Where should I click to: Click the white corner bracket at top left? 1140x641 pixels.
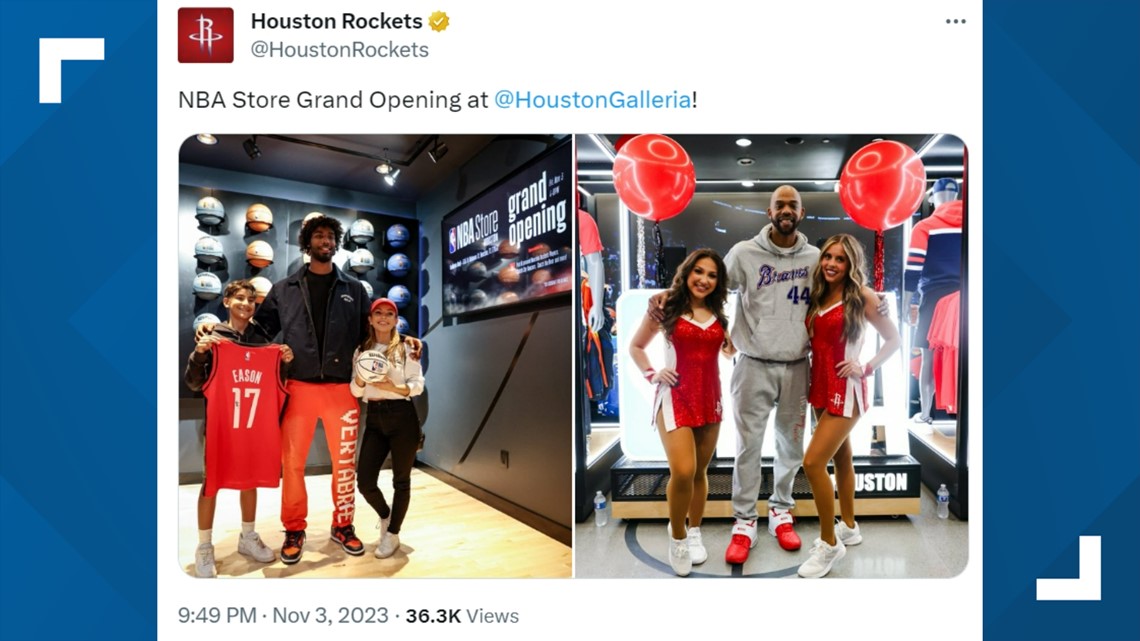(71, 70)
